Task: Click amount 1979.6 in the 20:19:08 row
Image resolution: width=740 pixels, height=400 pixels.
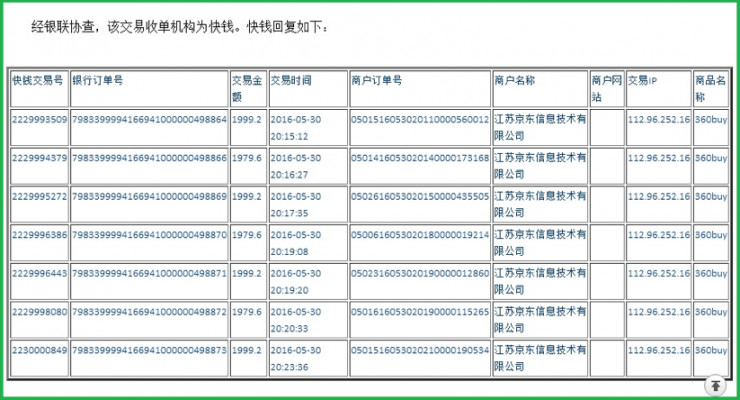Action: coord(246,235)
